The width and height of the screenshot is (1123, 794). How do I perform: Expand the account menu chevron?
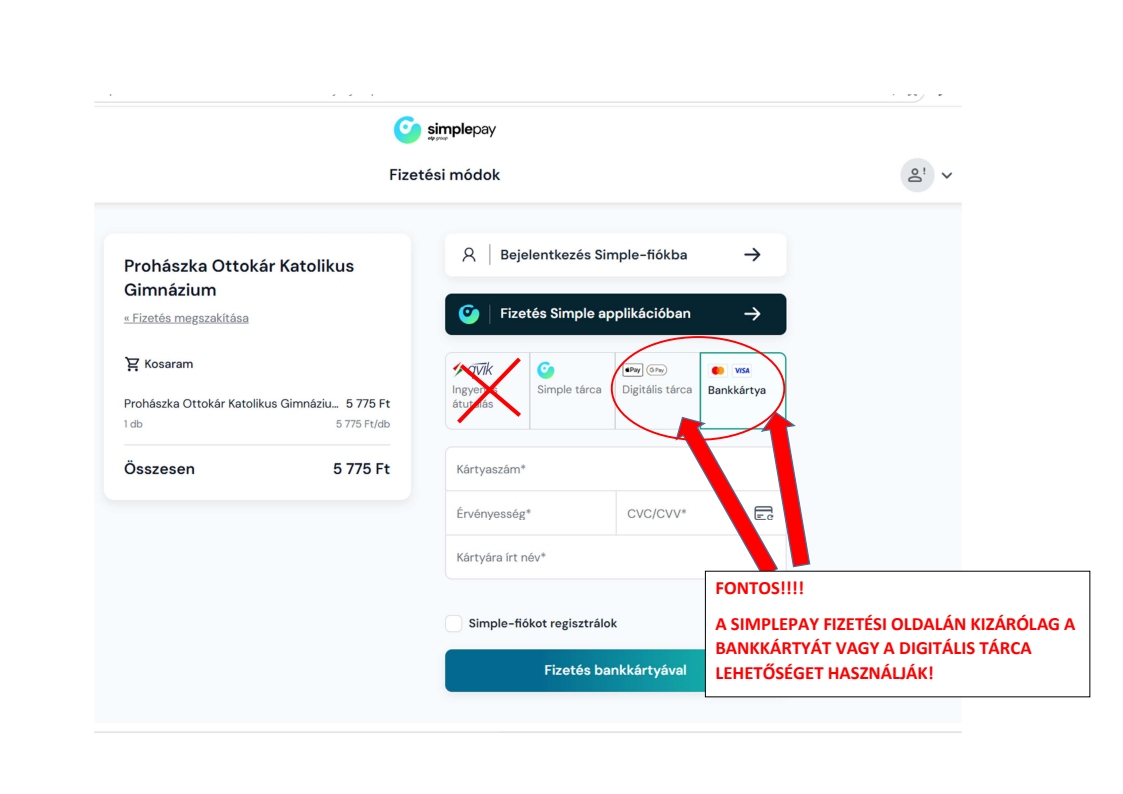(947, 175)
